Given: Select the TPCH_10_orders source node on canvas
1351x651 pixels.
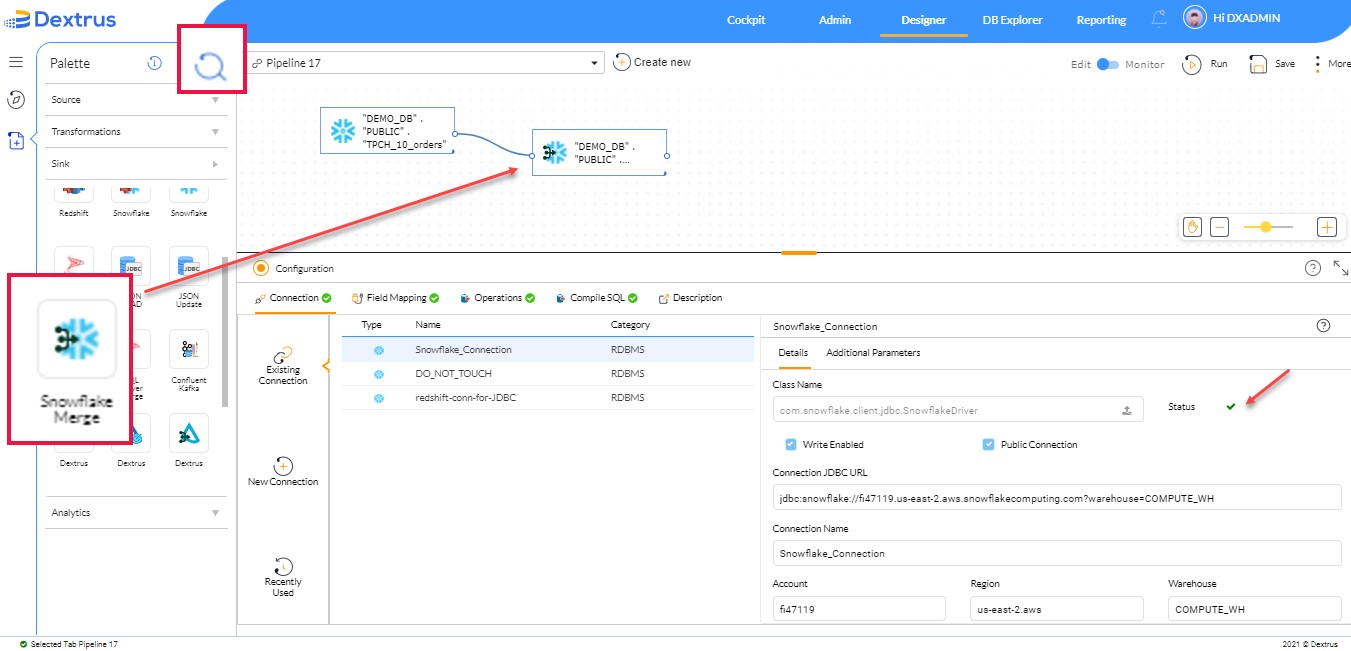Looking at the screenshot, I should [x=387, y=131].
